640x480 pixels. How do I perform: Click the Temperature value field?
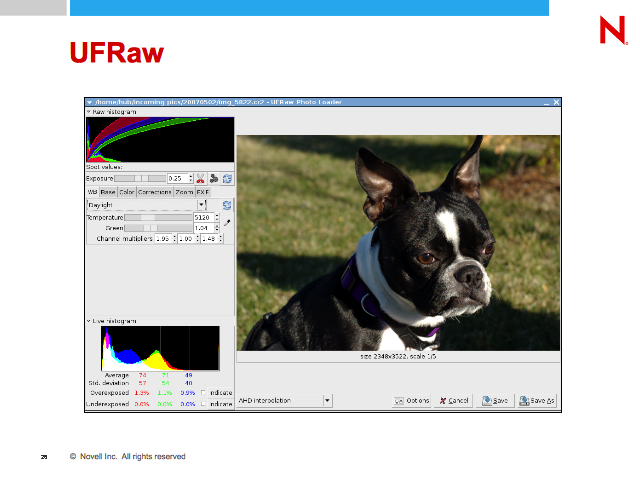(x=204, y=218)
